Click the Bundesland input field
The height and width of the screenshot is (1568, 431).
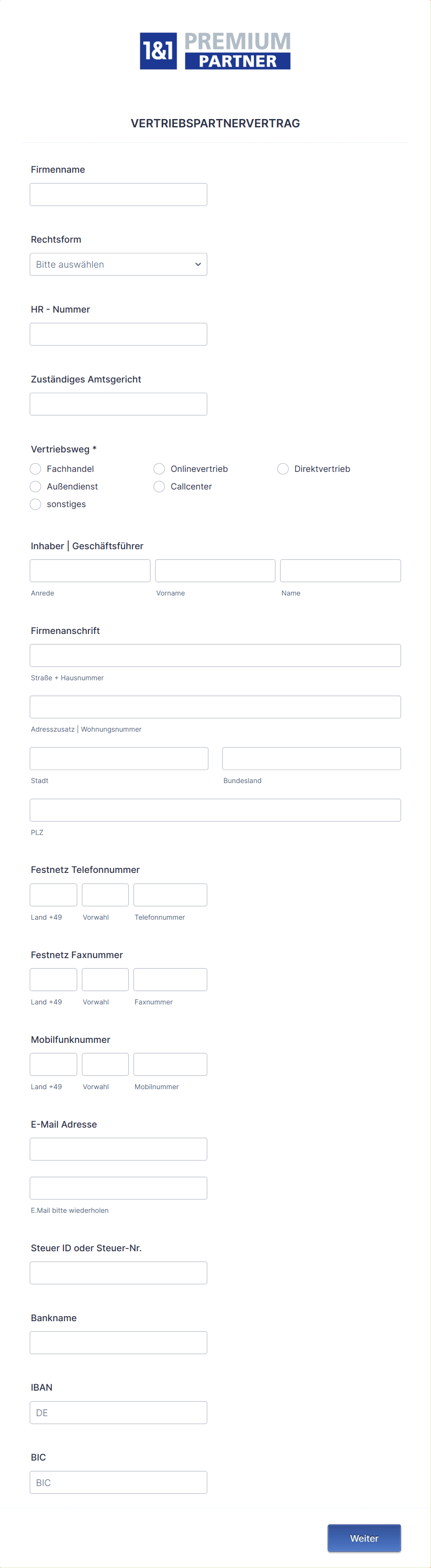312,759
